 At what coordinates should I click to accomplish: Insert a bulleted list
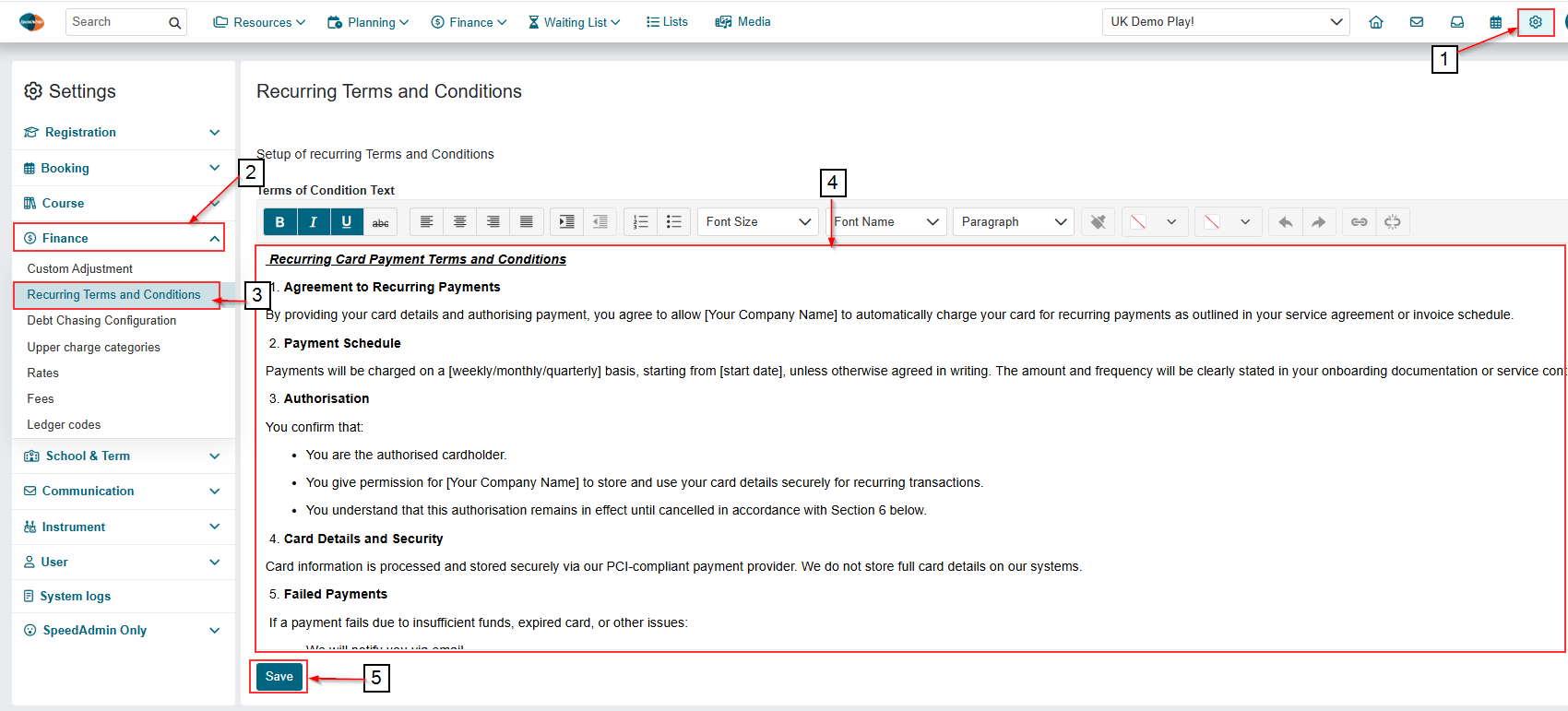pos(673,222)
